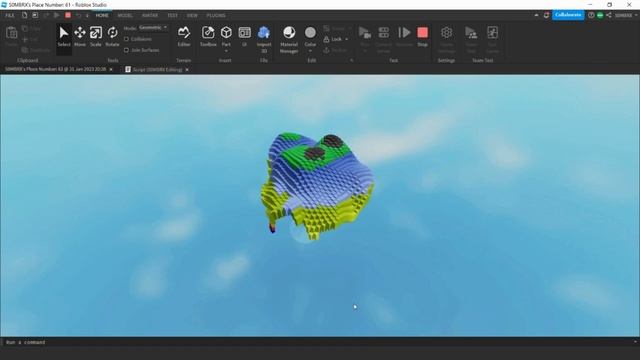Click the Lock tool icon
This screenshot has width=640, height=360.
coord(327,39)
